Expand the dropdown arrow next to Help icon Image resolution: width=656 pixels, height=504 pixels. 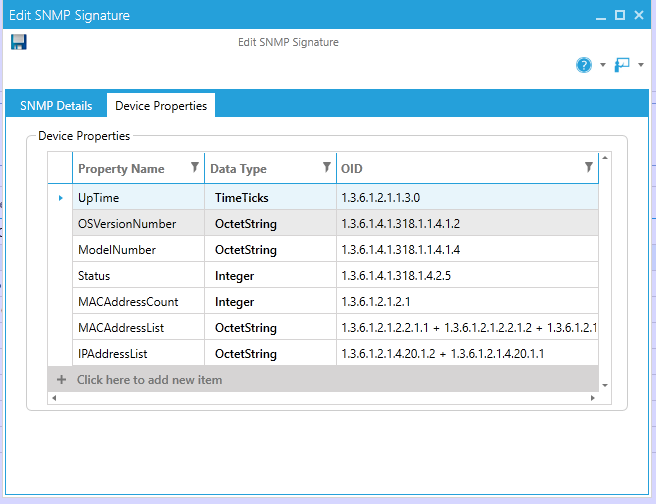(603, 65)
